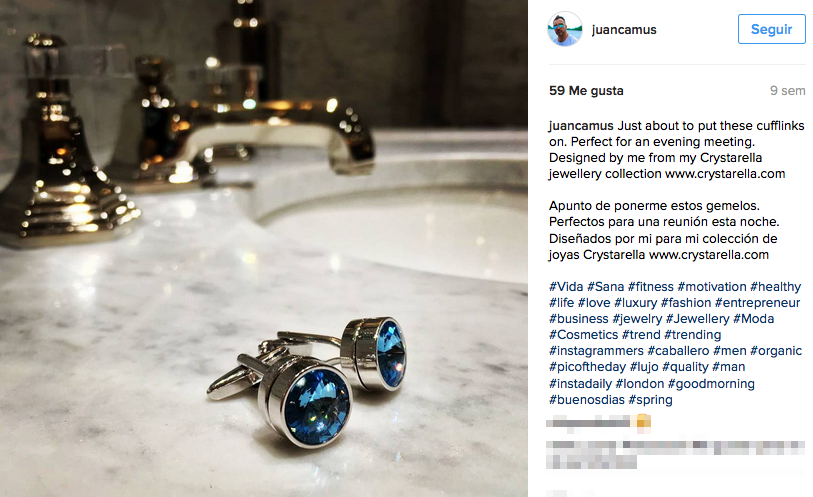The width and height of the screenshot is (813, 497).
Task: Open the #instagrammers hashtag
Action: pos(596,351)
